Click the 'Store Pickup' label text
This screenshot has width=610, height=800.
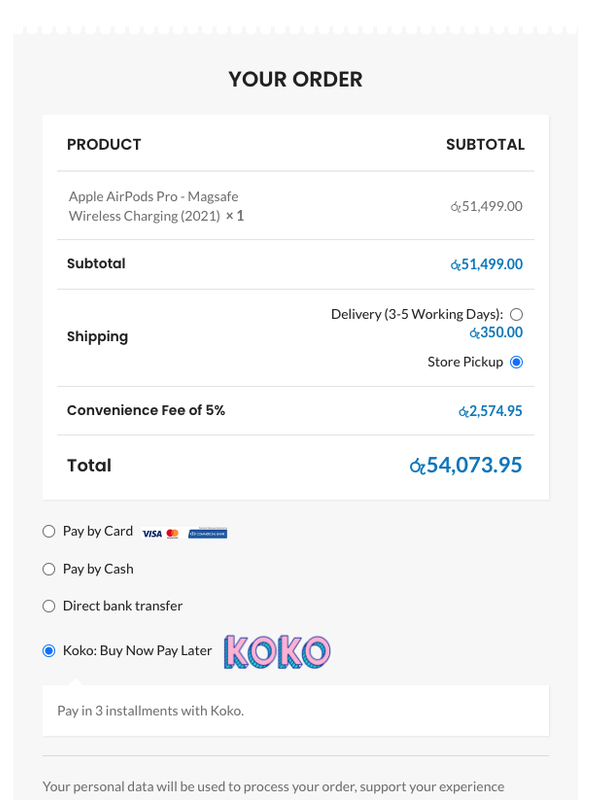click(x=465, y=362)
